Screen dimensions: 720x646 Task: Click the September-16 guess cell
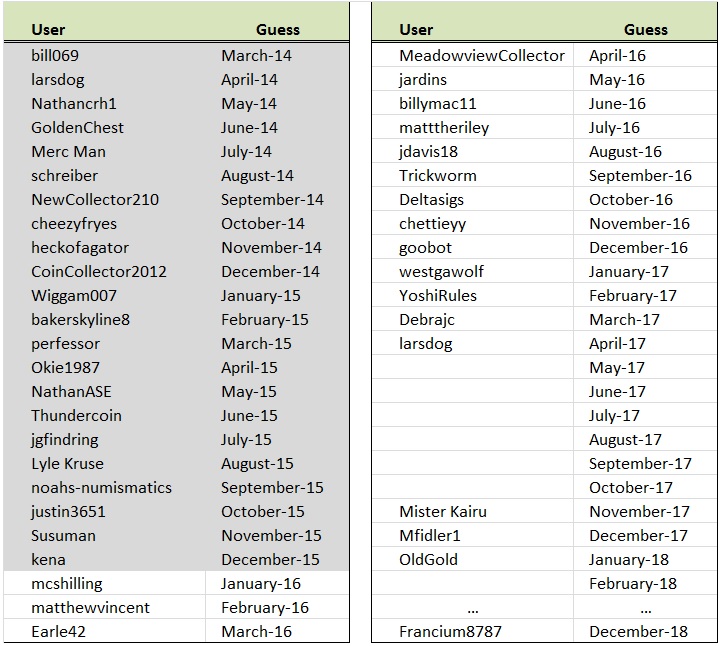(645, 175)
